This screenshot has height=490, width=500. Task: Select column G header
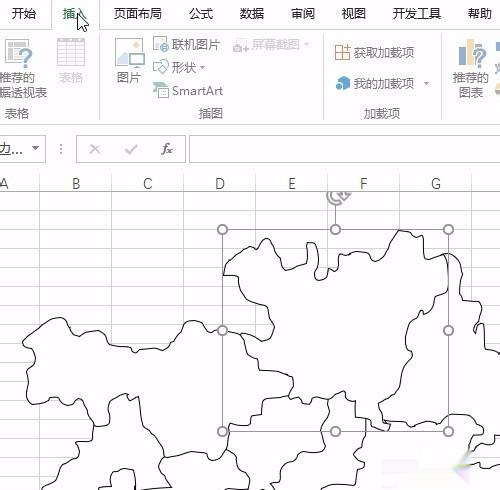pyautogui.click(x=436, y=184)
